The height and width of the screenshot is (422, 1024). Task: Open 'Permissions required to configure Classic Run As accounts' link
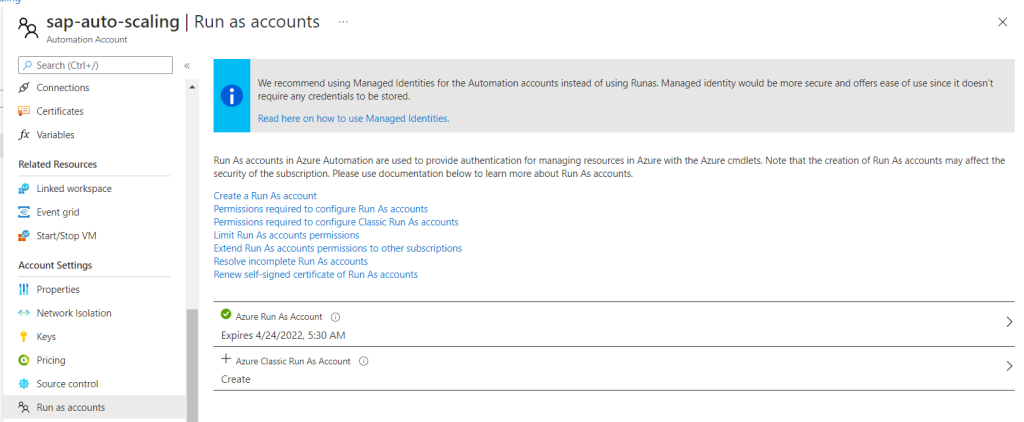tap(336, 221)
